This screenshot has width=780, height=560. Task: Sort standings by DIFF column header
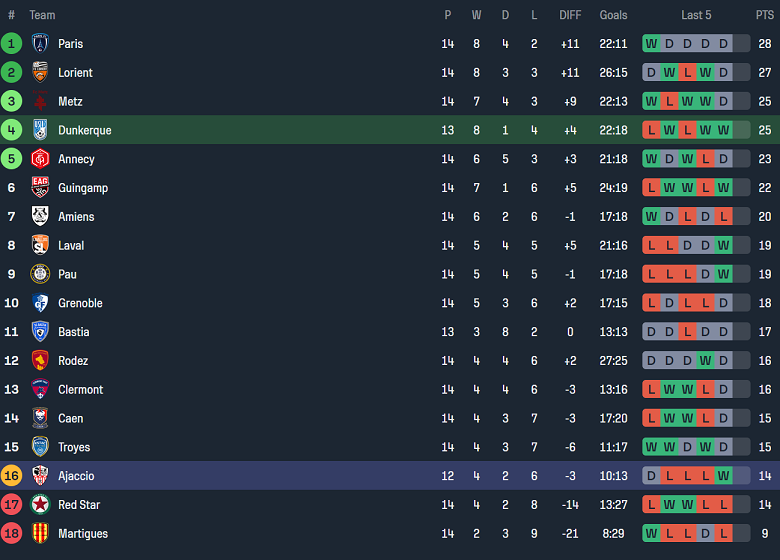click(x=570, y=15)
